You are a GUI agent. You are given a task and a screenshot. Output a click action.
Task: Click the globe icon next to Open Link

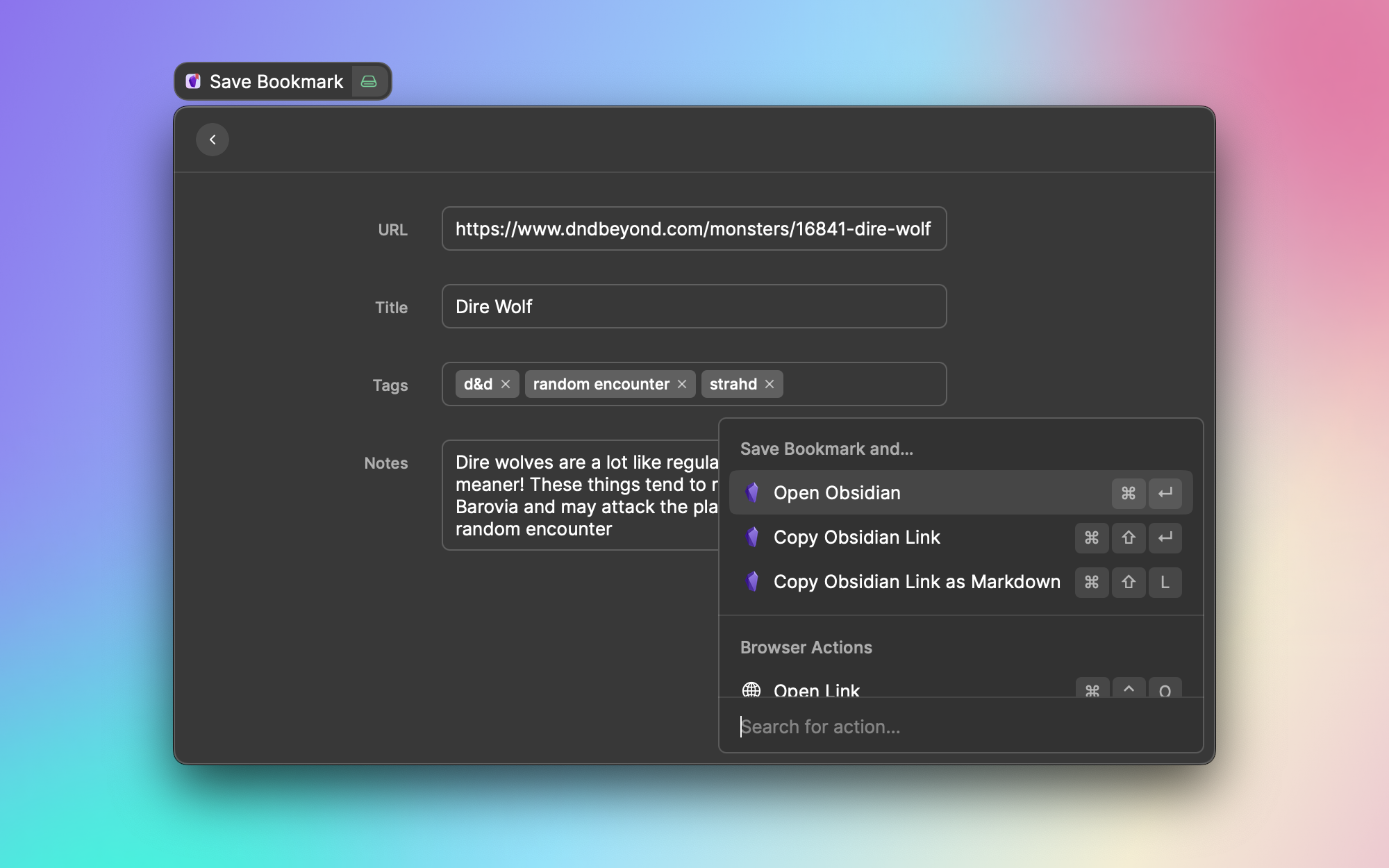[751, 690]
